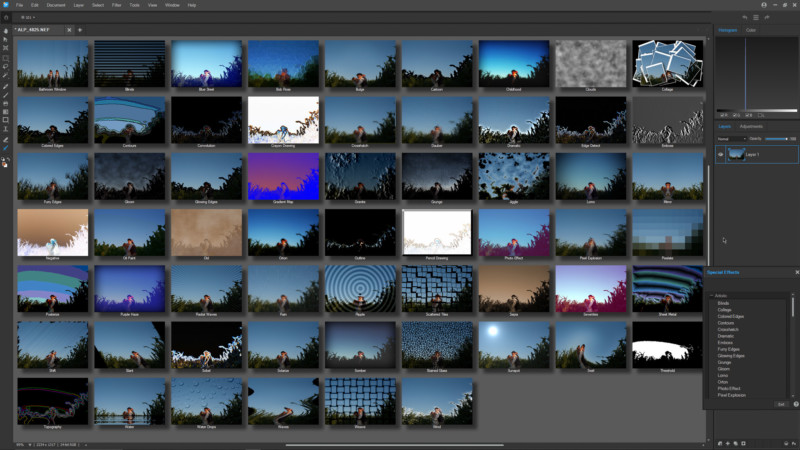Select Glowing Edges in effects list
The image size is (800, 450).
731,356
